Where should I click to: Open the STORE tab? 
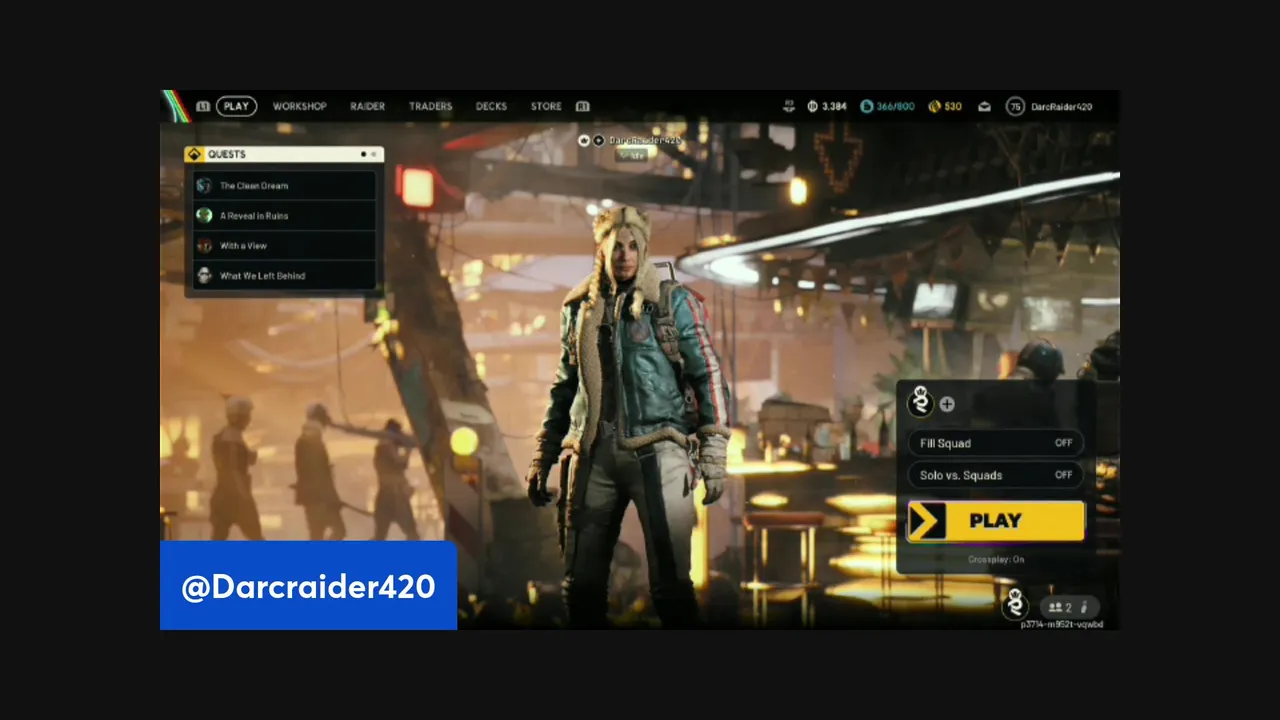click(x=546, y=106)
